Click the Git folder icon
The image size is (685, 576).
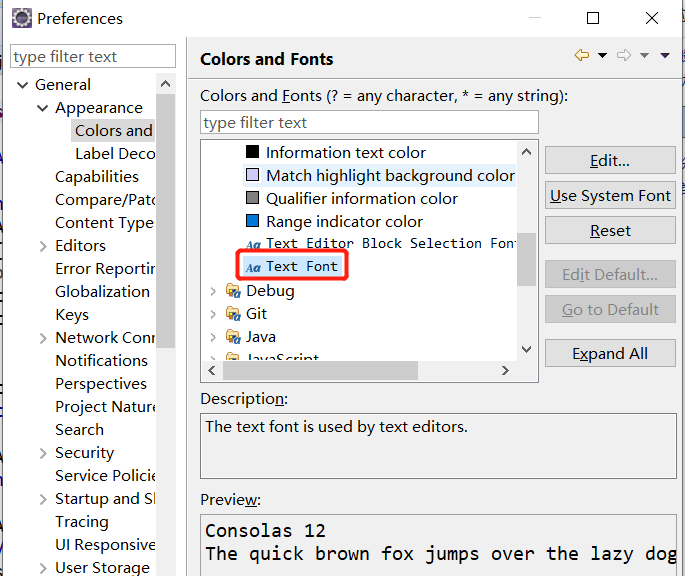233,314
